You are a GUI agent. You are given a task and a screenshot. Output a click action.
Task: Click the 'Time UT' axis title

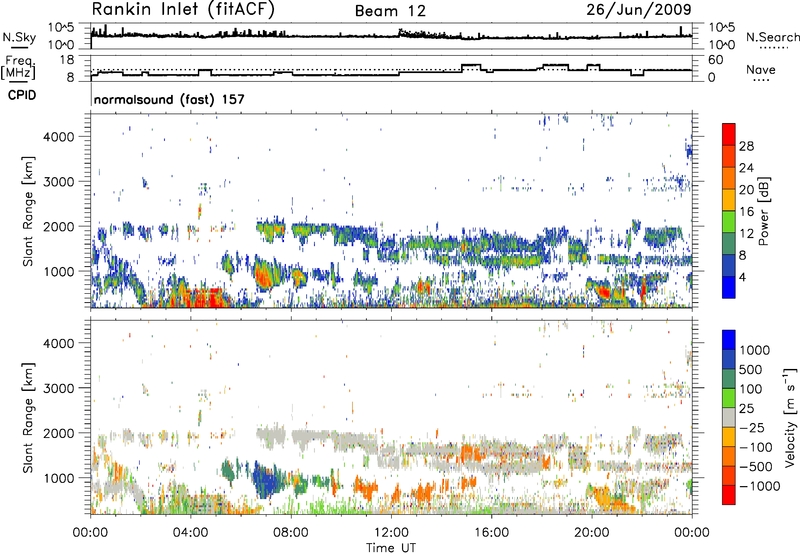point(391,548)
